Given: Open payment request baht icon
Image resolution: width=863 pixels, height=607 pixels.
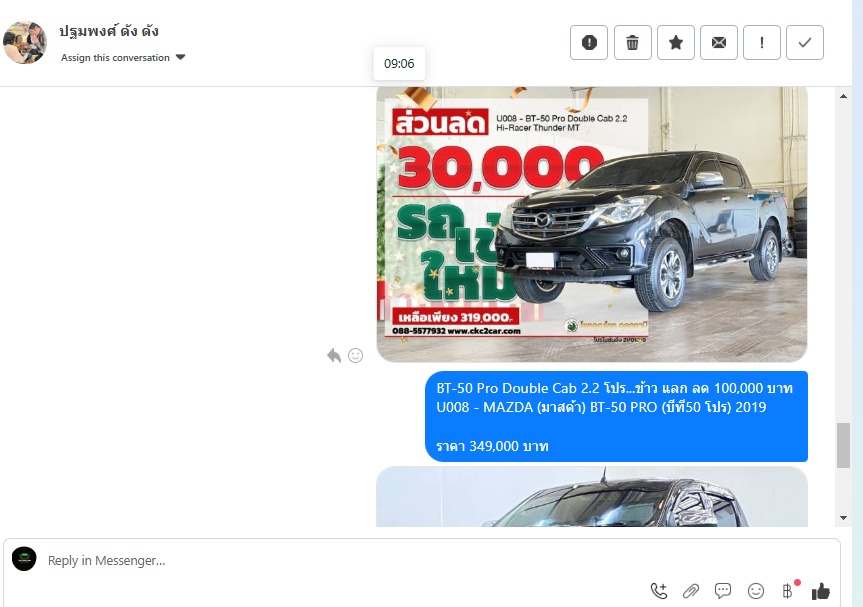Looking at the screenshot, I should click(788, 591).
